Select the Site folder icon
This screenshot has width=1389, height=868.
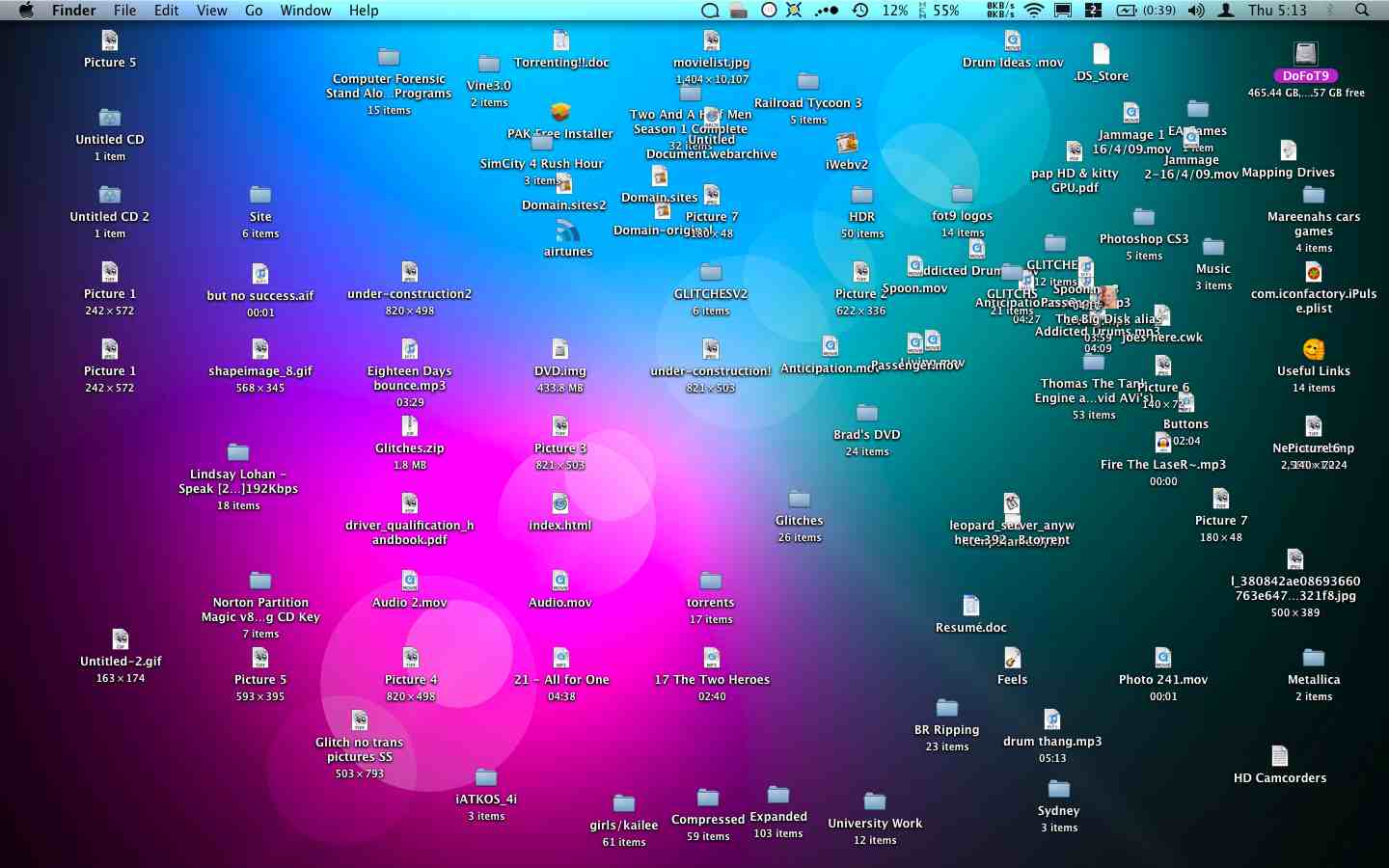[260, 195]
